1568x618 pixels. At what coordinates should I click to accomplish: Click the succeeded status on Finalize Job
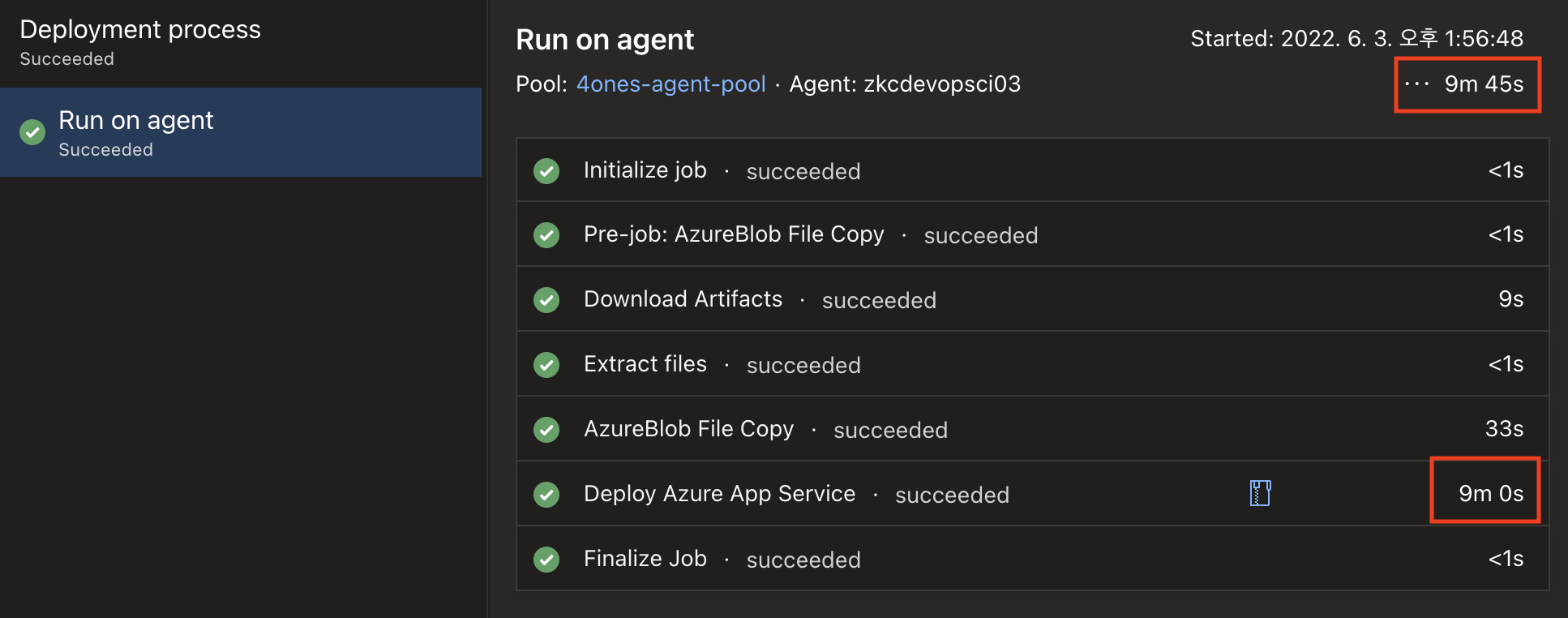pos(803,560)
